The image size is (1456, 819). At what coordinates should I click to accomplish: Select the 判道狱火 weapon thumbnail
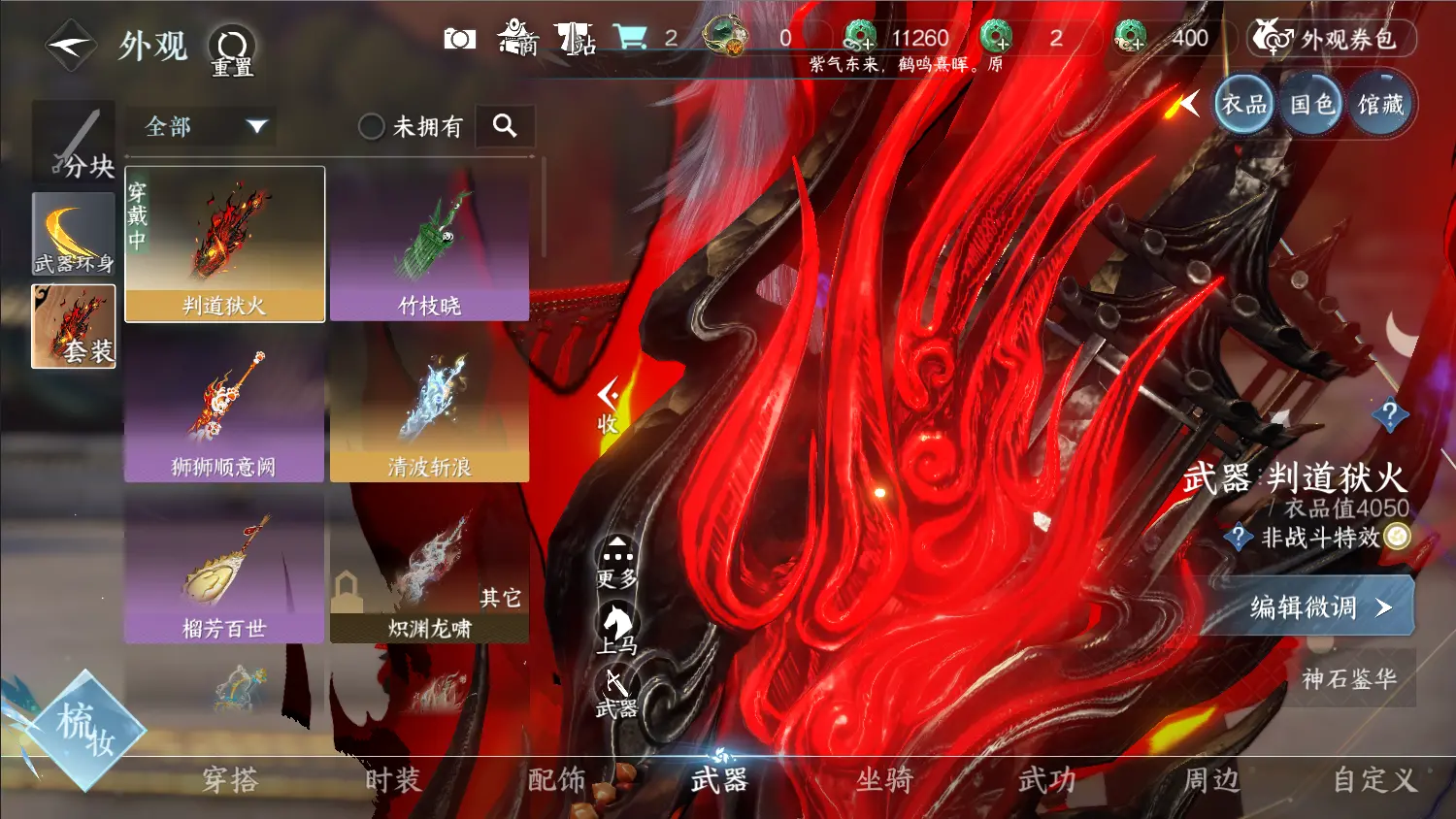(x=225, y=244)
